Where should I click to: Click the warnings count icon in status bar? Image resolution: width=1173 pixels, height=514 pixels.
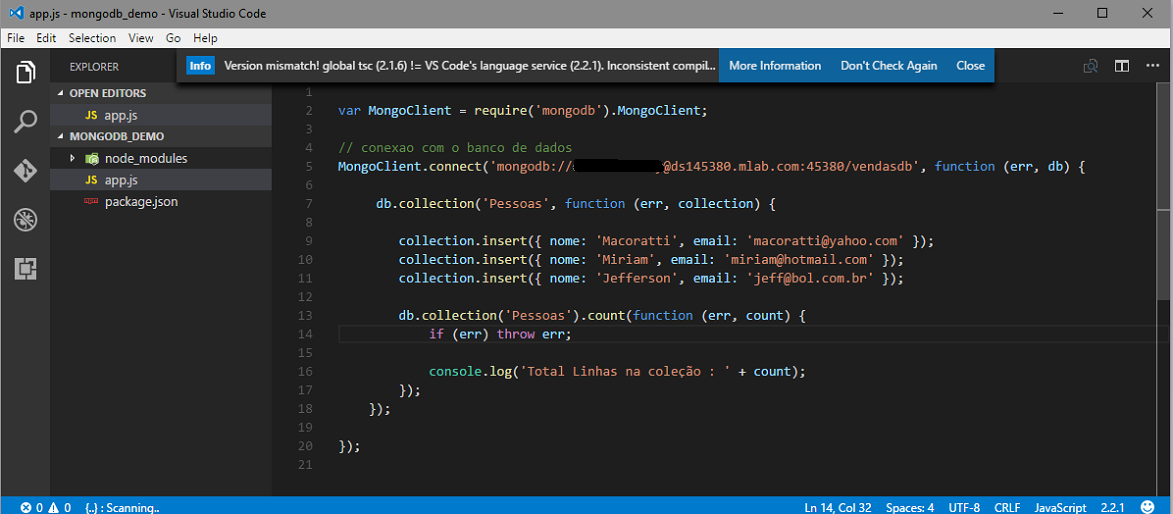click(54, 507)
